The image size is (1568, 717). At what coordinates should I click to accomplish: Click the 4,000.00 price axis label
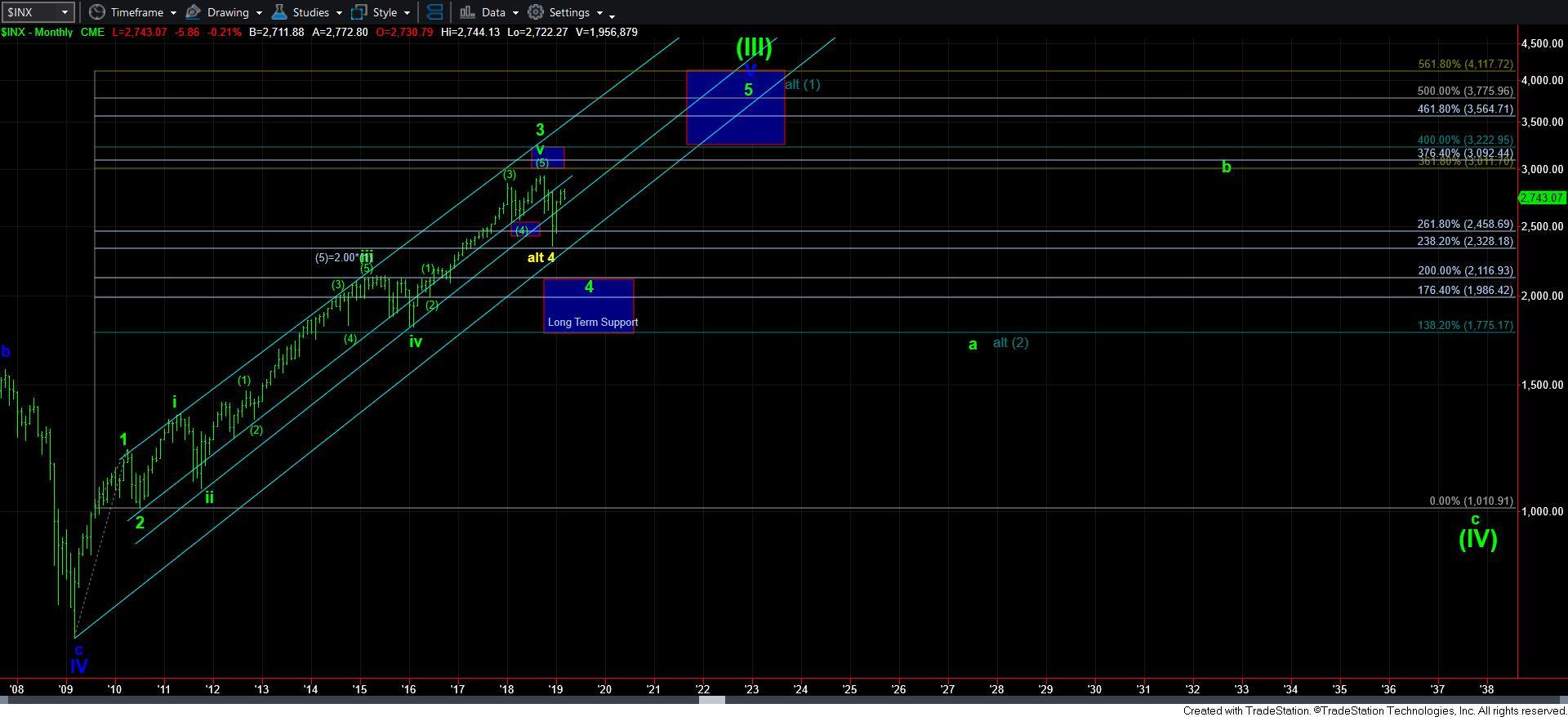click(x=1543, y=80)
